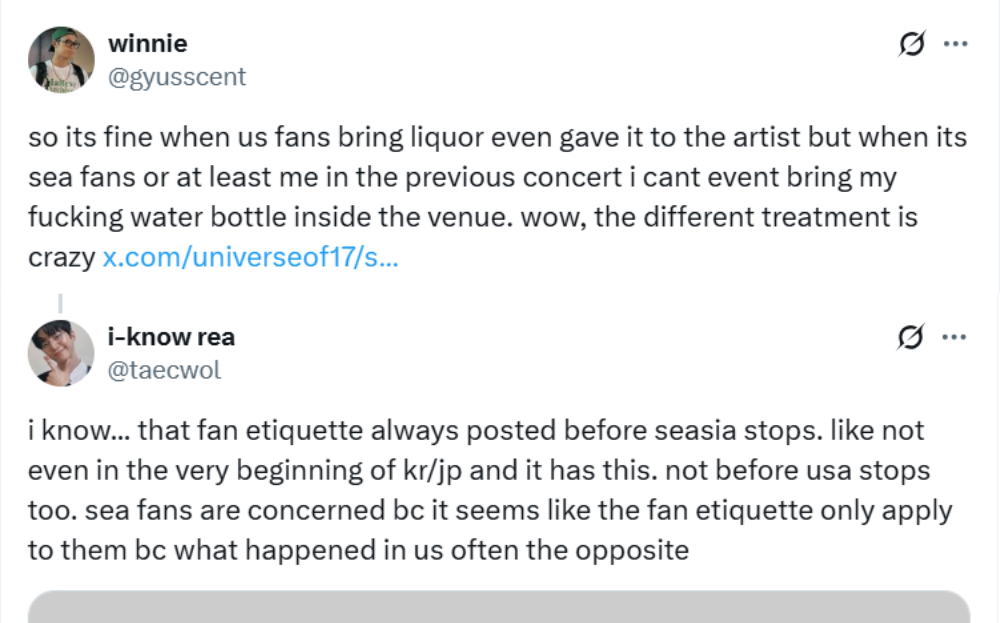
Task: Open Grok actions on i-know rea's post
Action: click(911, 338)
